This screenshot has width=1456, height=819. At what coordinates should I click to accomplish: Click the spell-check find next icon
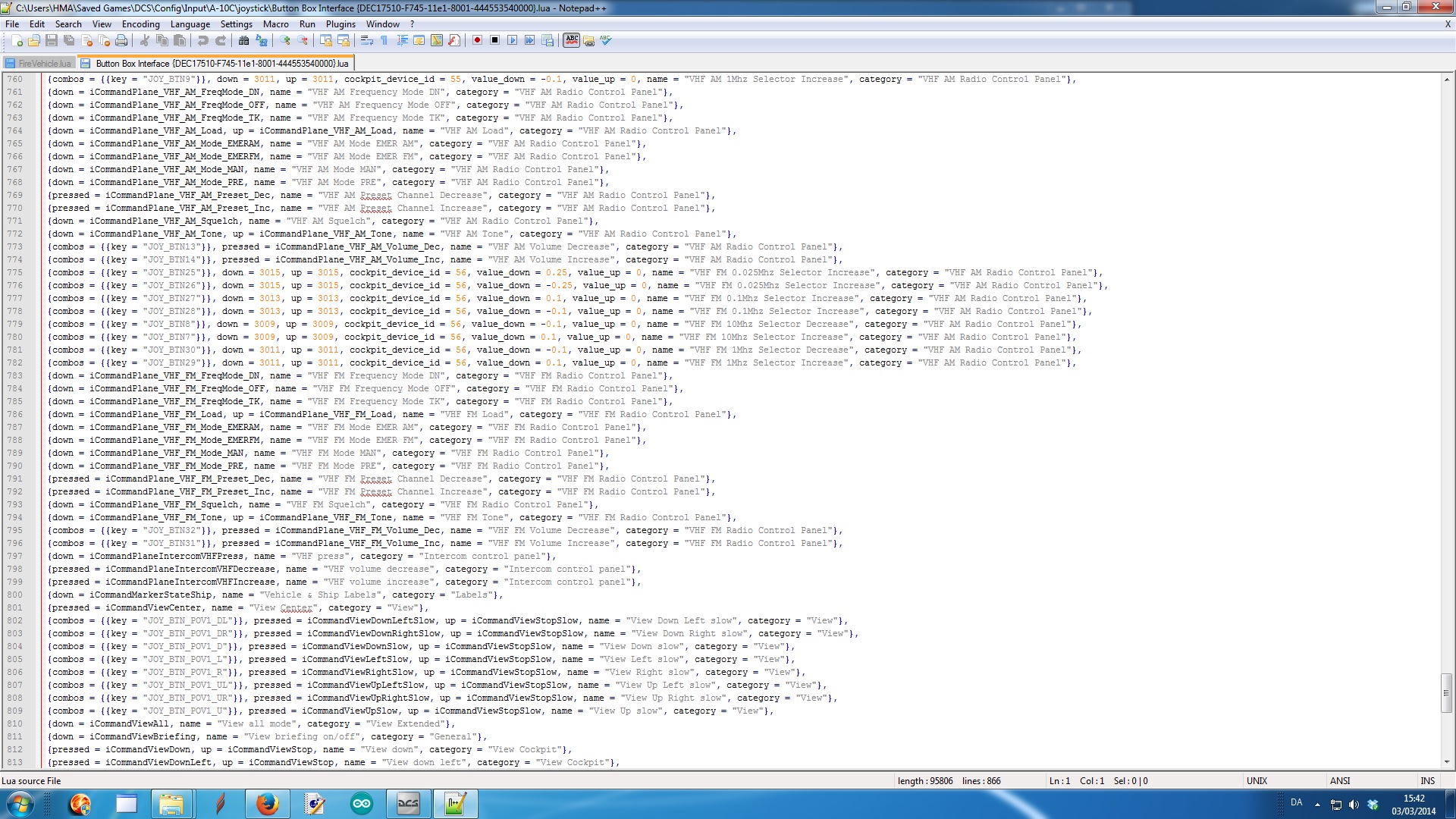point(588,40)
